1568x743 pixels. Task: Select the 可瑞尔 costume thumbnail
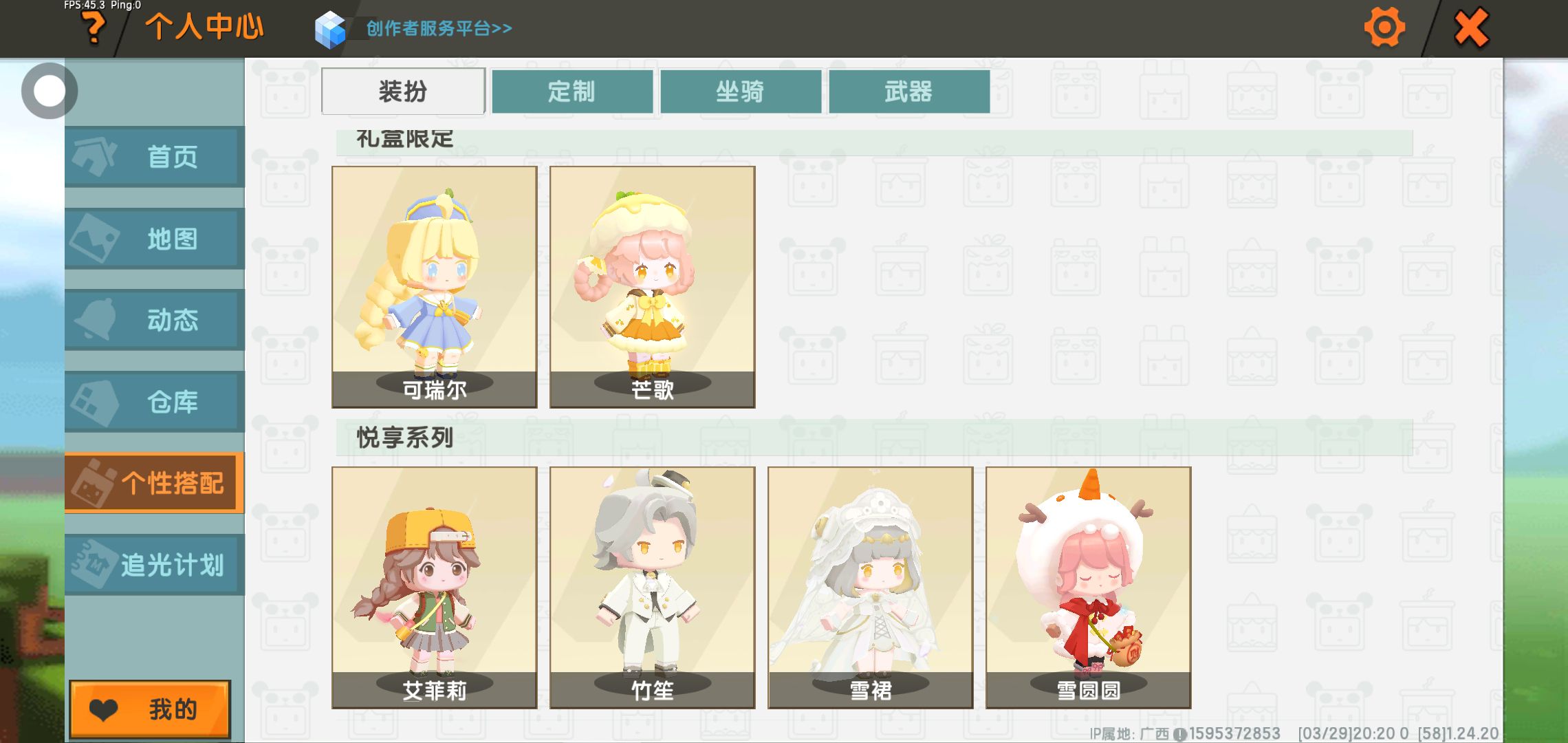[435, 287]
